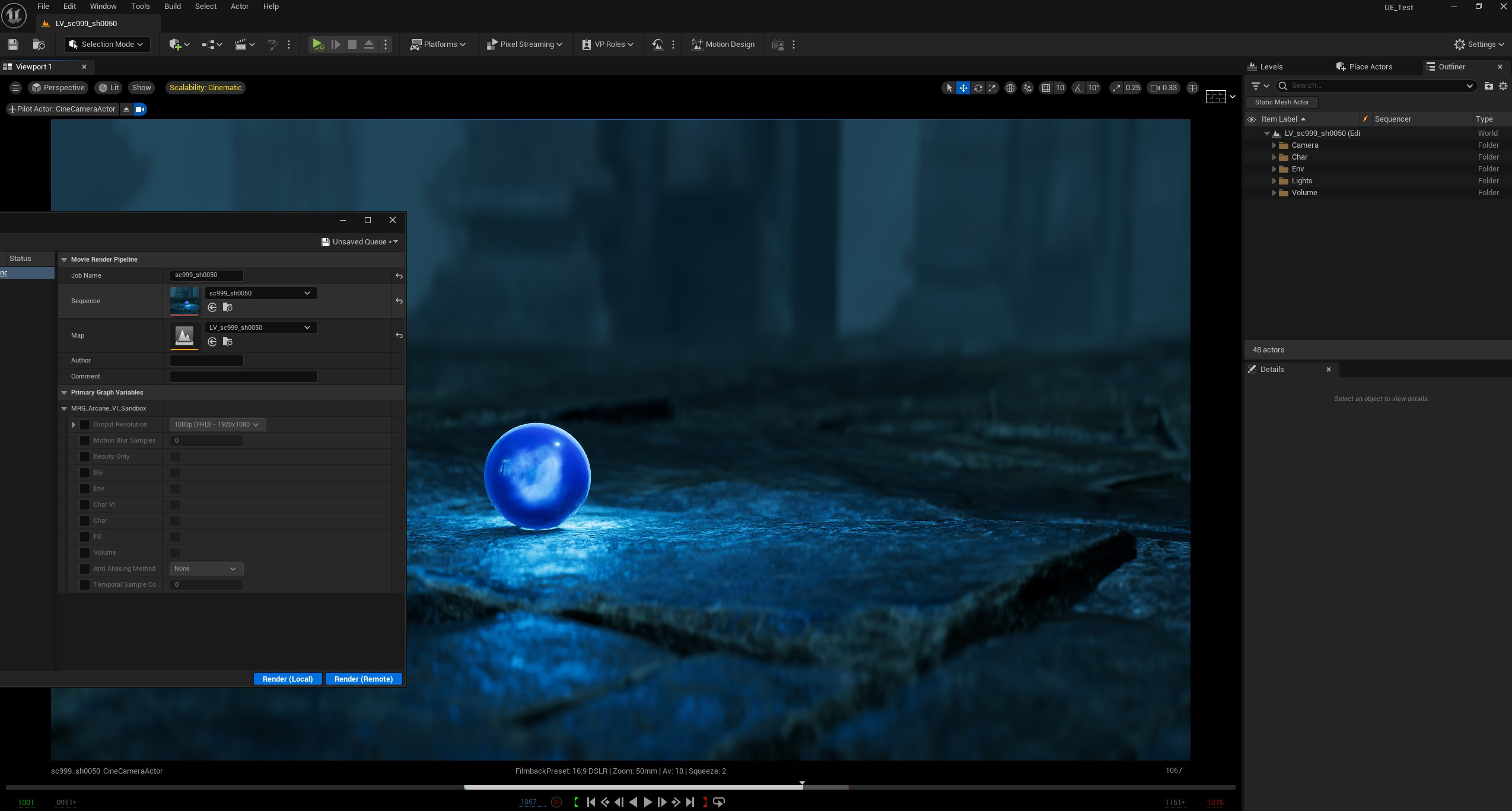Set the green playback start marker
The height and width of the screenshot is (811, 1512).
(576, 802)
